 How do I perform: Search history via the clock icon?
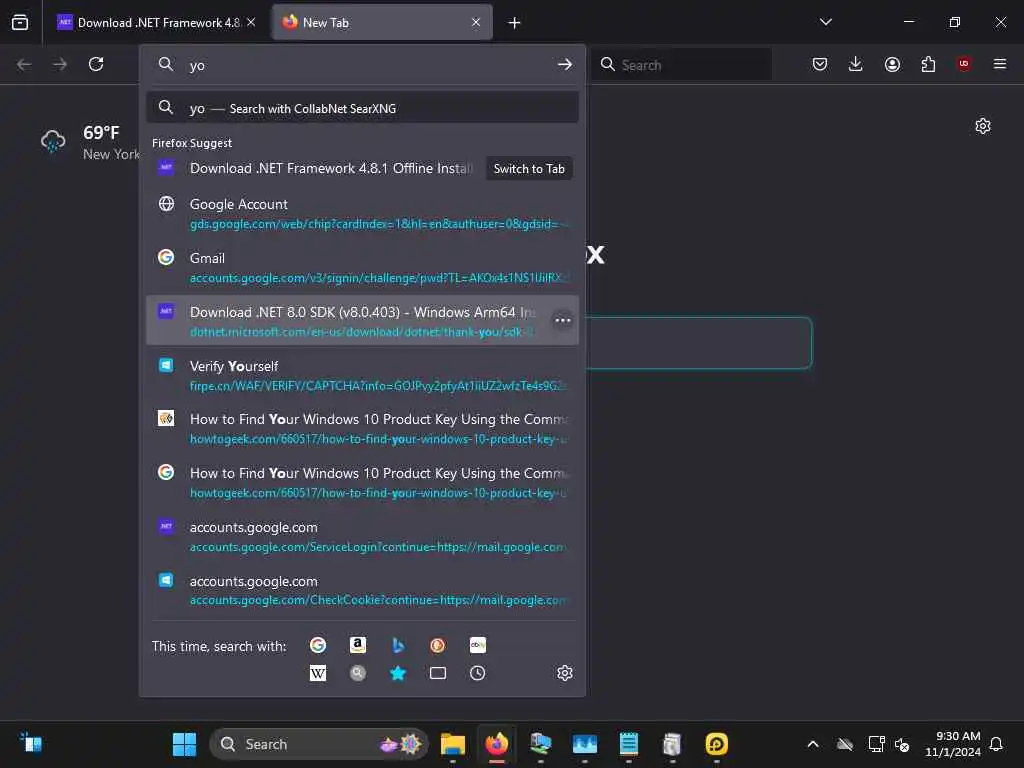477,673
